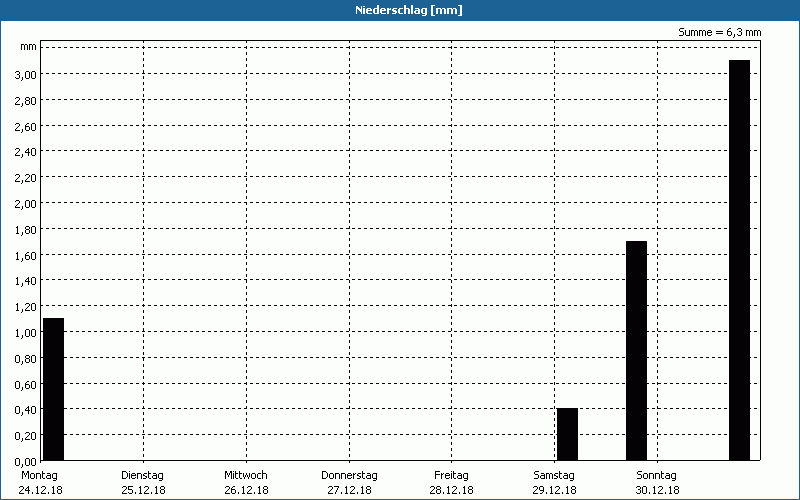Click the 'mm' unit label on axis
The width and height of the screenshot is (800, 500).
tap(29, 46)
